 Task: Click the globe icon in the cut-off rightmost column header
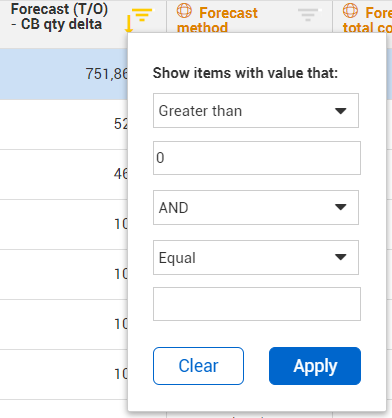350,10
